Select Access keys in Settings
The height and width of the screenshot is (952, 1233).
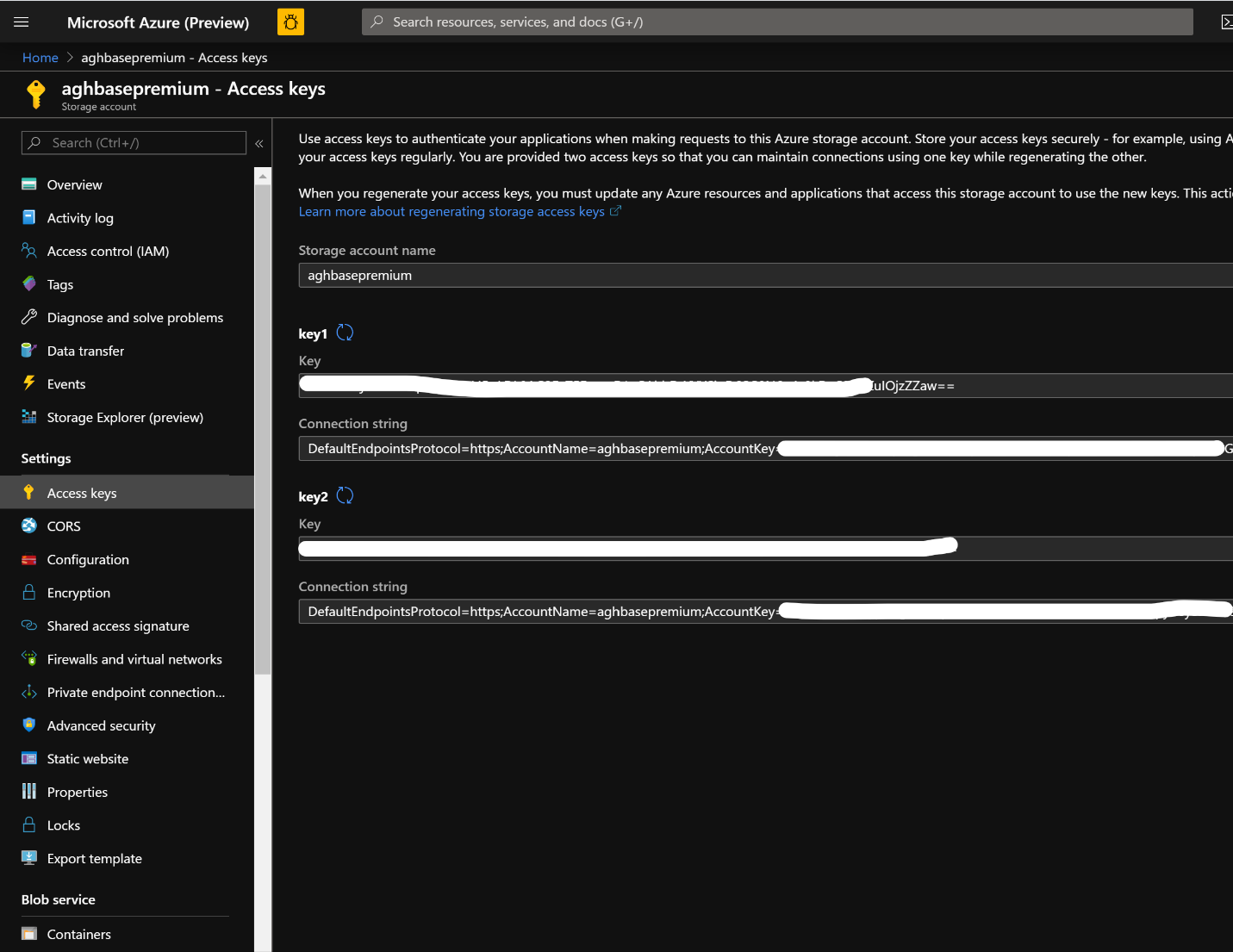127,493
